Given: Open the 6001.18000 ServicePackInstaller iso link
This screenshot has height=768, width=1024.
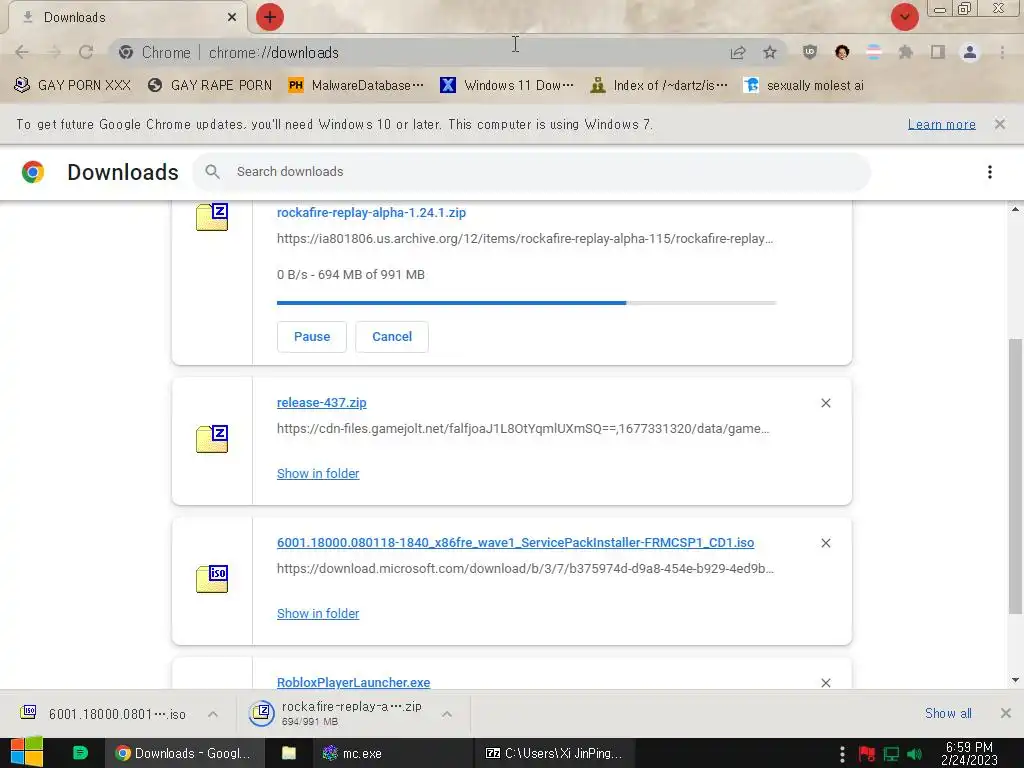Looking at the screenshot, I should coord(515,543).
